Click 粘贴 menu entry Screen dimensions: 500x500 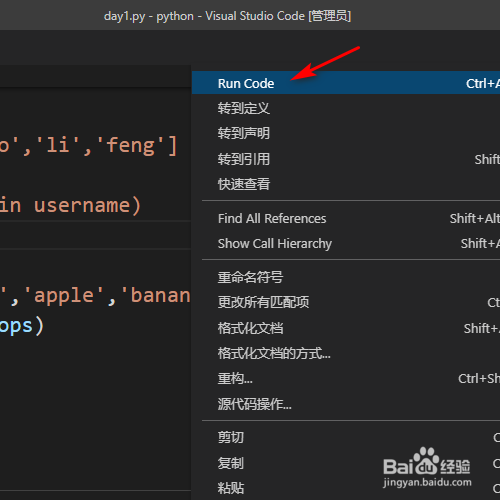[x=346, y=488]
